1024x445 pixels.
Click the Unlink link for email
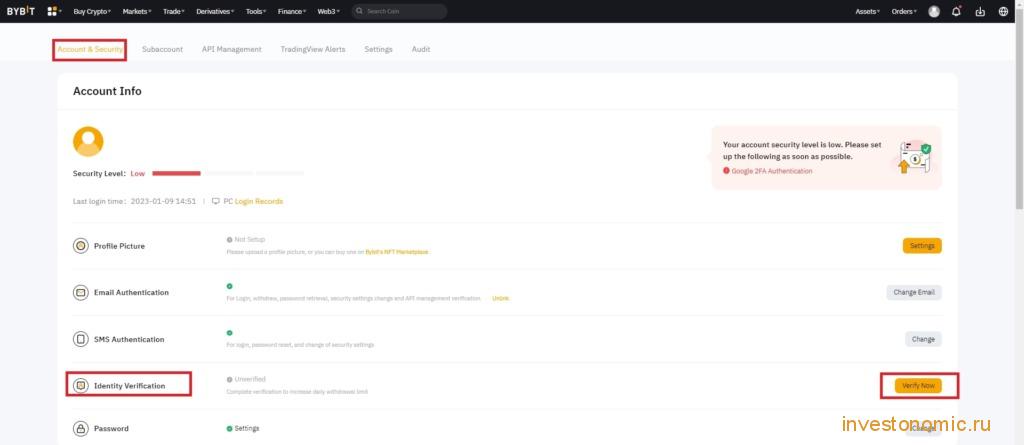tap(500, 298)
